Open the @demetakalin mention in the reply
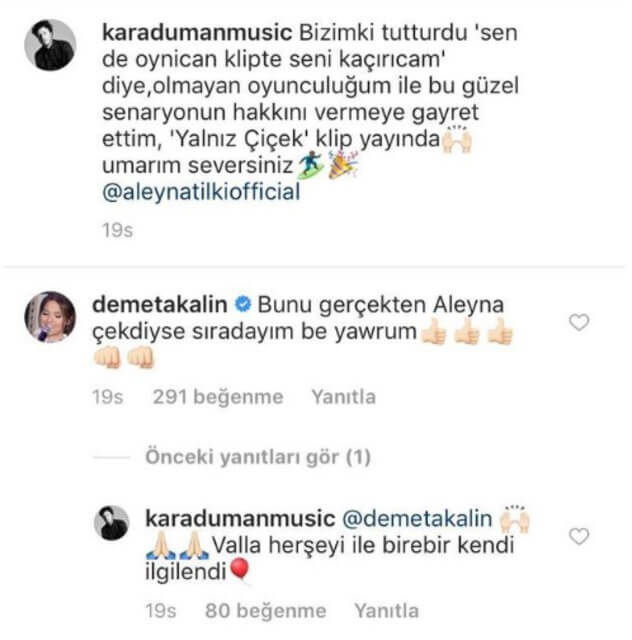The width and height of the screenshot is (632, 640). point(417,519)
